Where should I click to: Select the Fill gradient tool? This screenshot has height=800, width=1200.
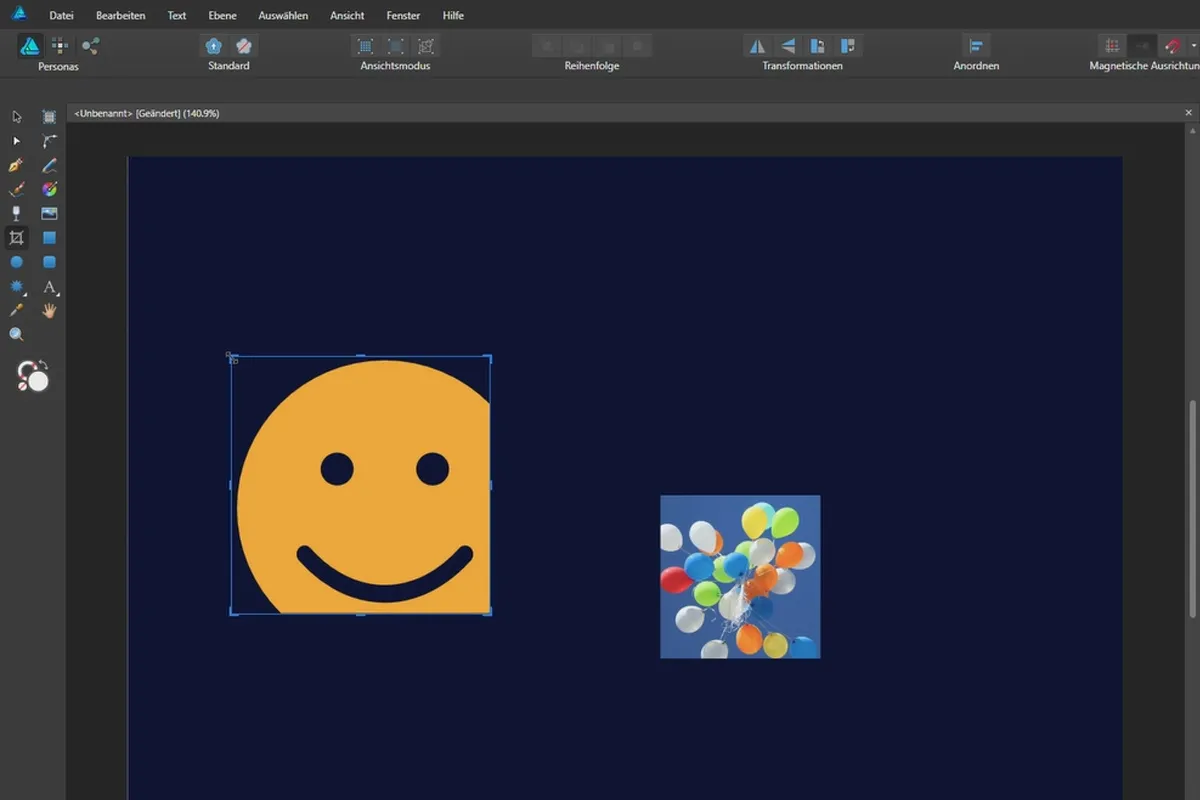[x=49, y=189]
